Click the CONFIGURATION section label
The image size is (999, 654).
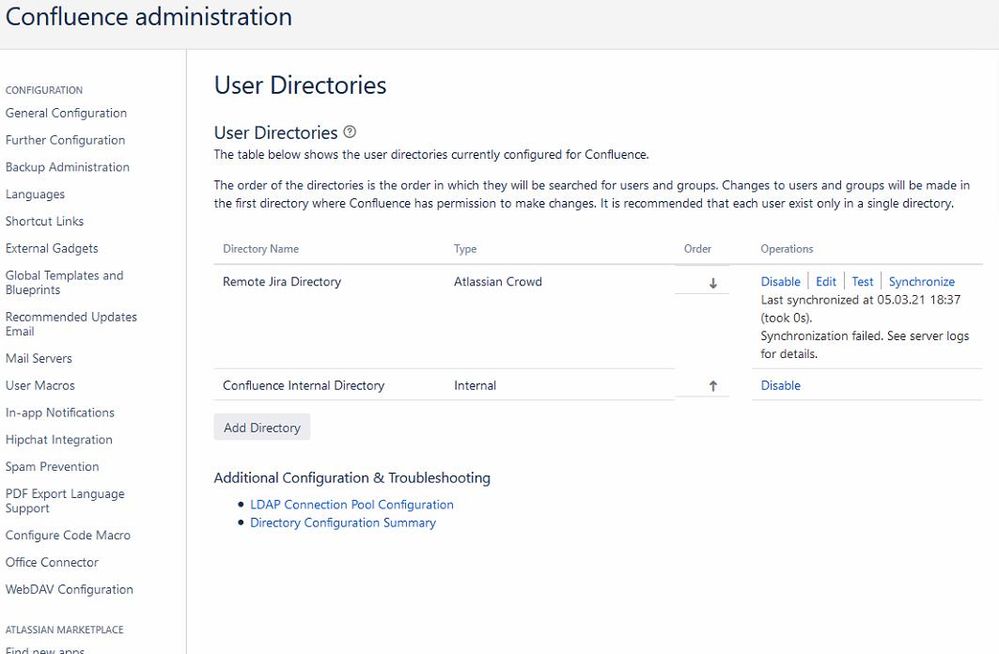tap(44, 91)
